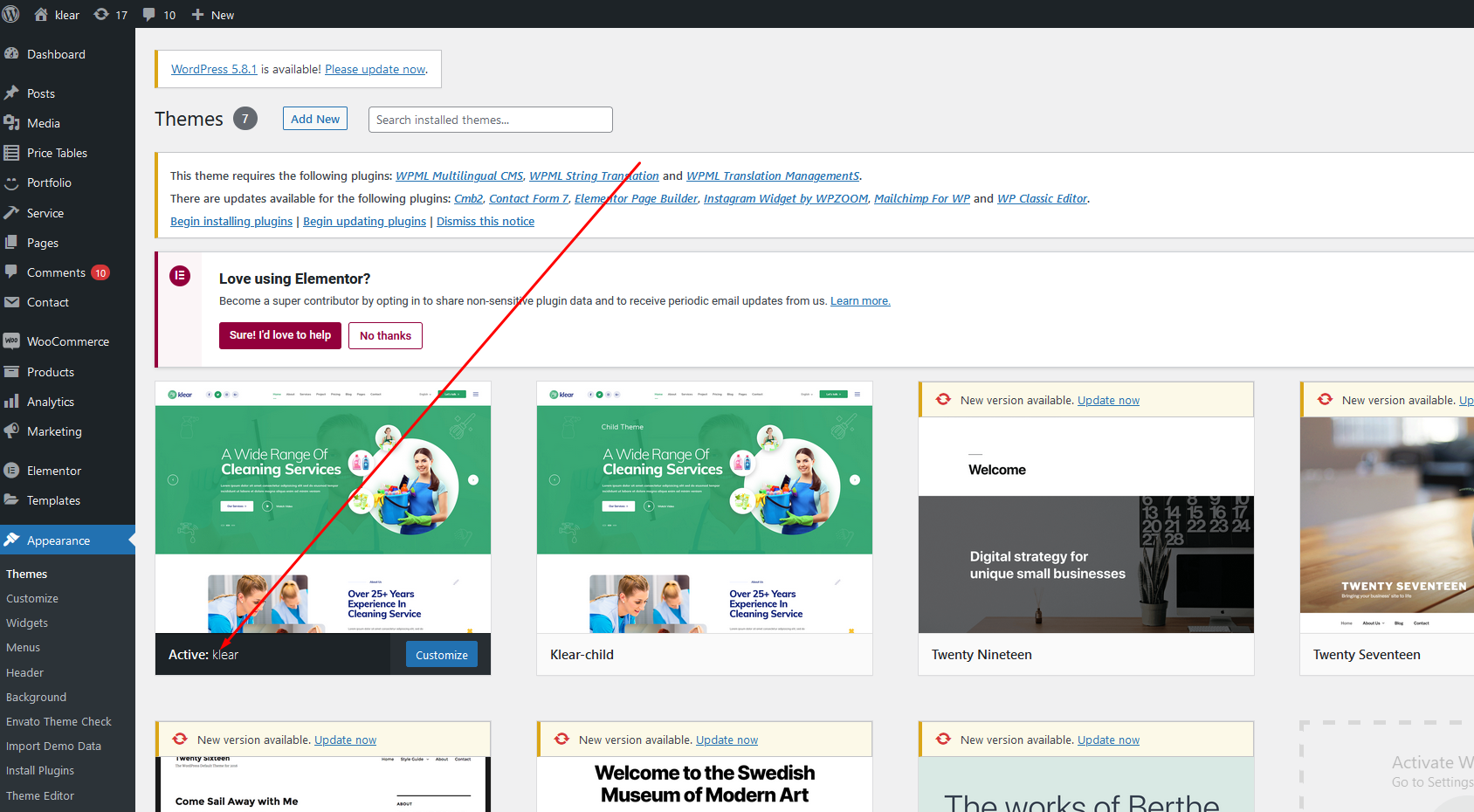Click the blue Customize button on active theme
Viewport: 1474px width, 812px height.
(441, 655)
